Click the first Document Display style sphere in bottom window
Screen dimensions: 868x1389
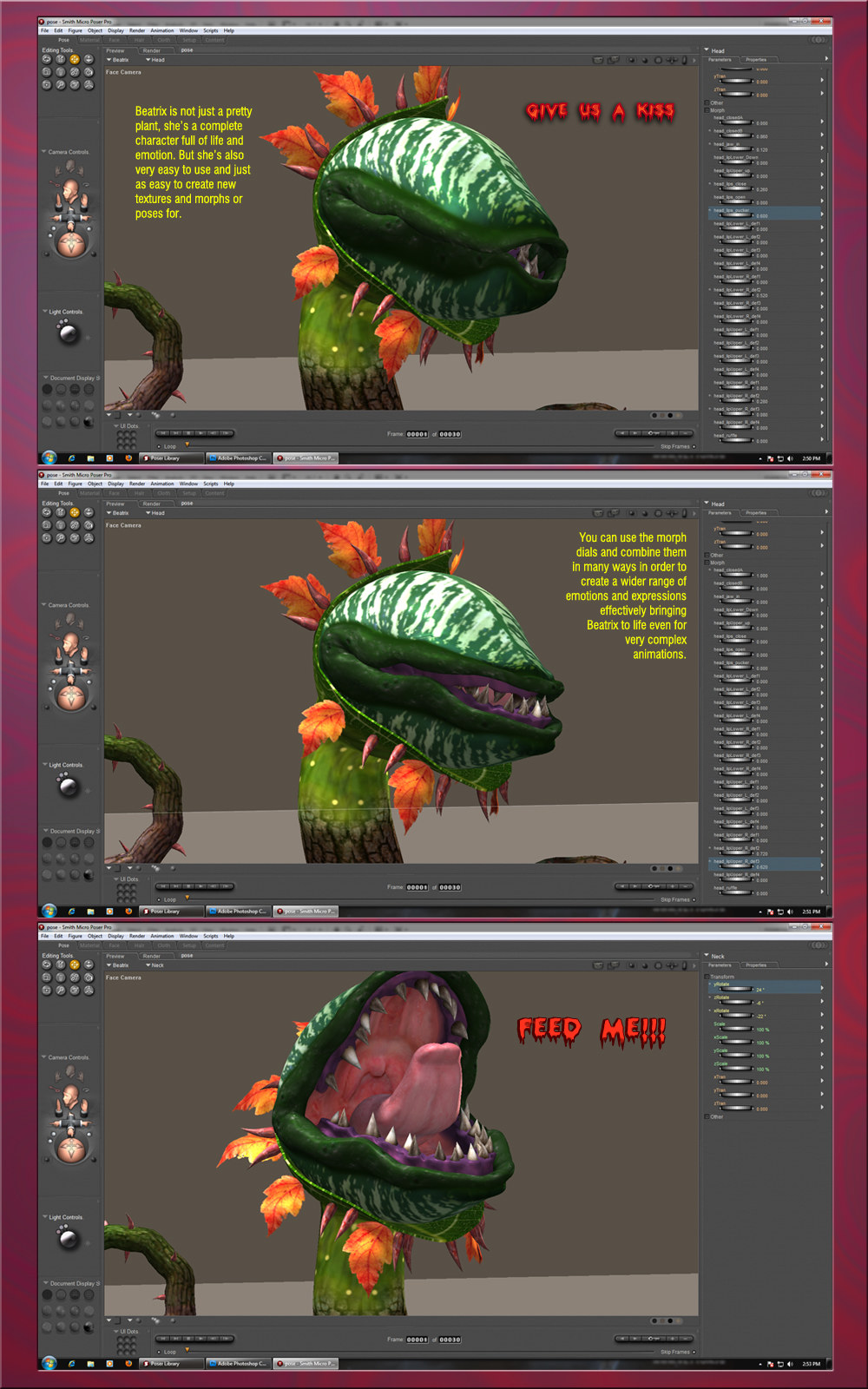47,1294
